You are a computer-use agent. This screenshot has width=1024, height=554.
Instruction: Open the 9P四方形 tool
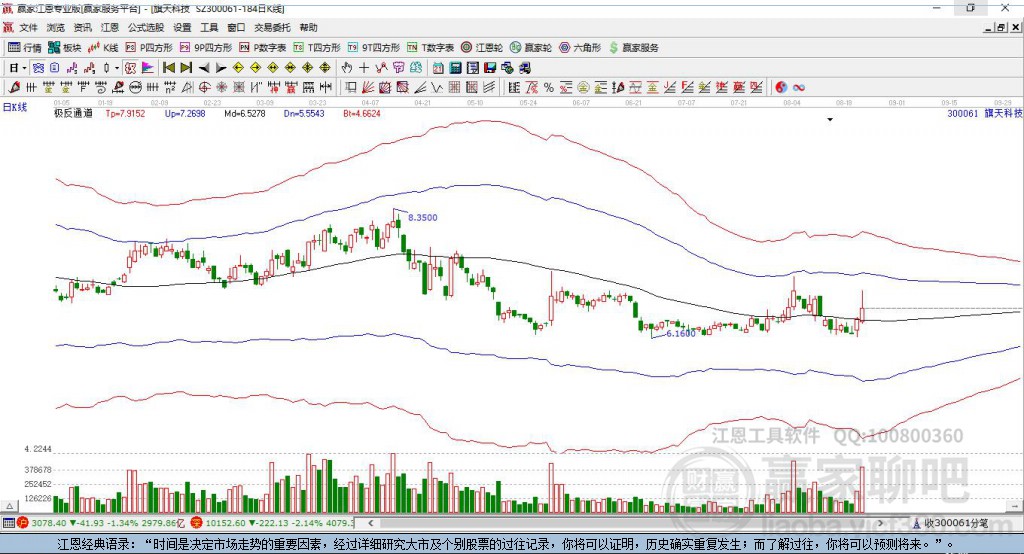coord(206,48)
